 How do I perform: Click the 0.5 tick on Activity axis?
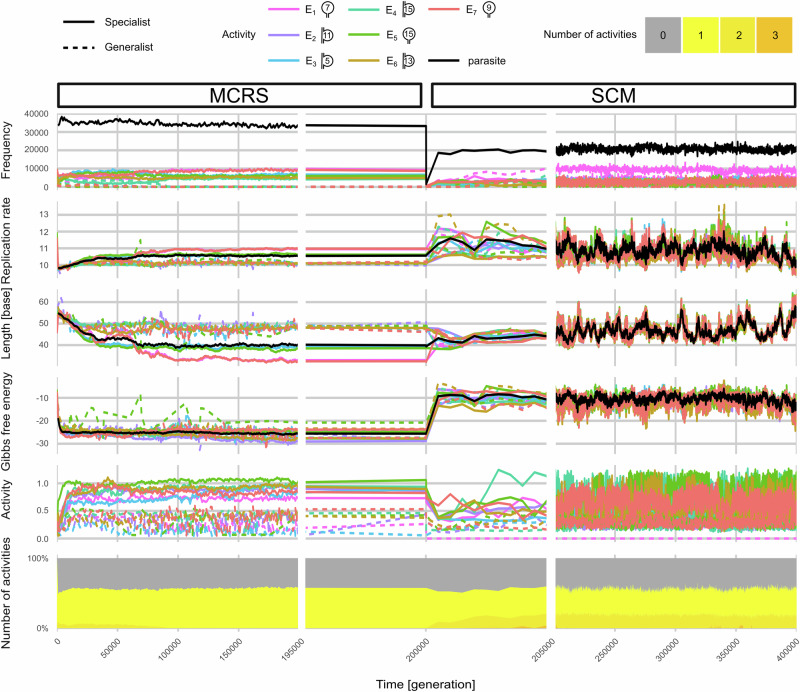43,510
